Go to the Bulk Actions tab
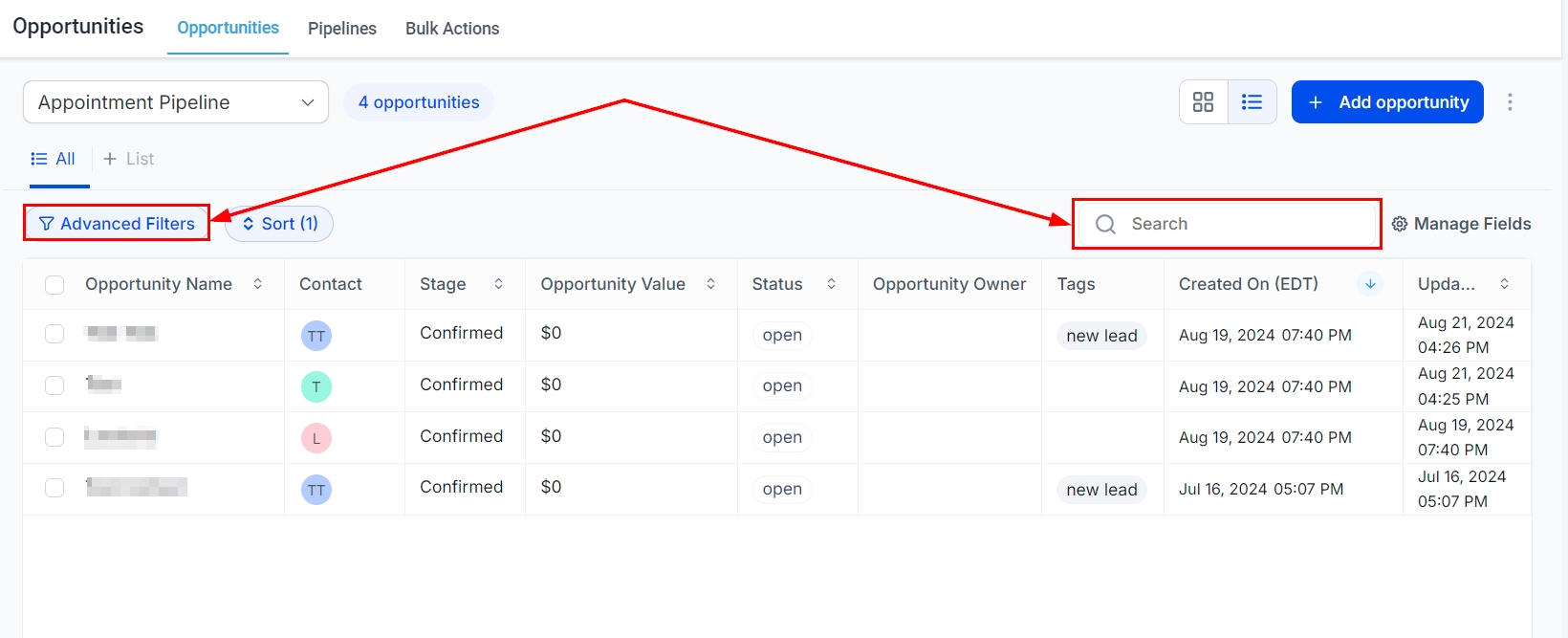The height and width of the screenshot is (638, 1568). tap(452, 29)
